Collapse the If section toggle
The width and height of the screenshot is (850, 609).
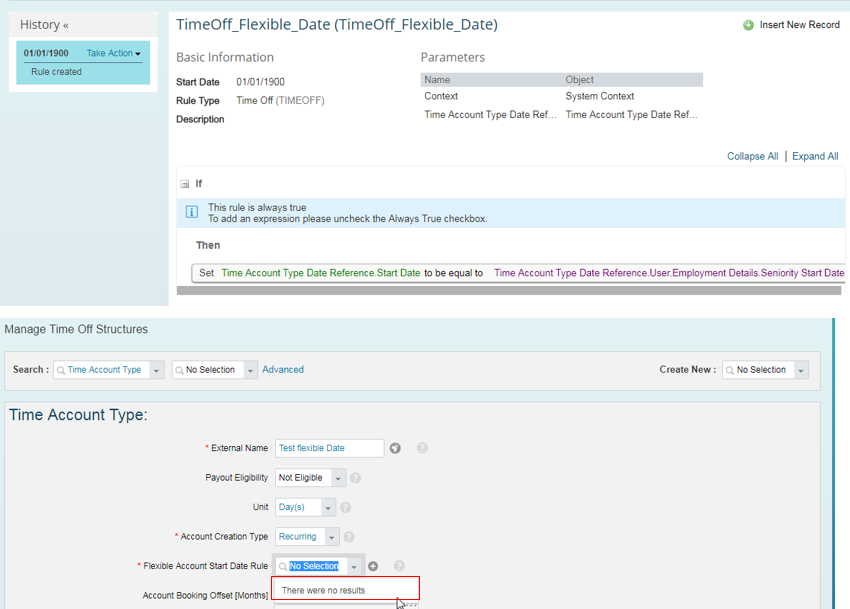[185, 184]
